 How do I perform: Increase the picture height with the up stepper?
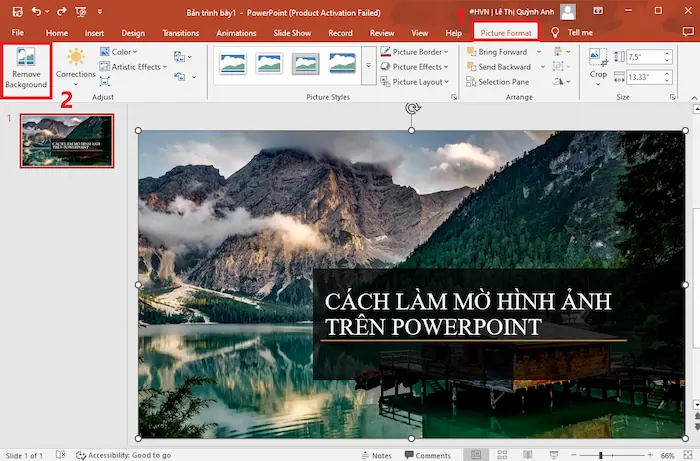[x=667, y=54]
